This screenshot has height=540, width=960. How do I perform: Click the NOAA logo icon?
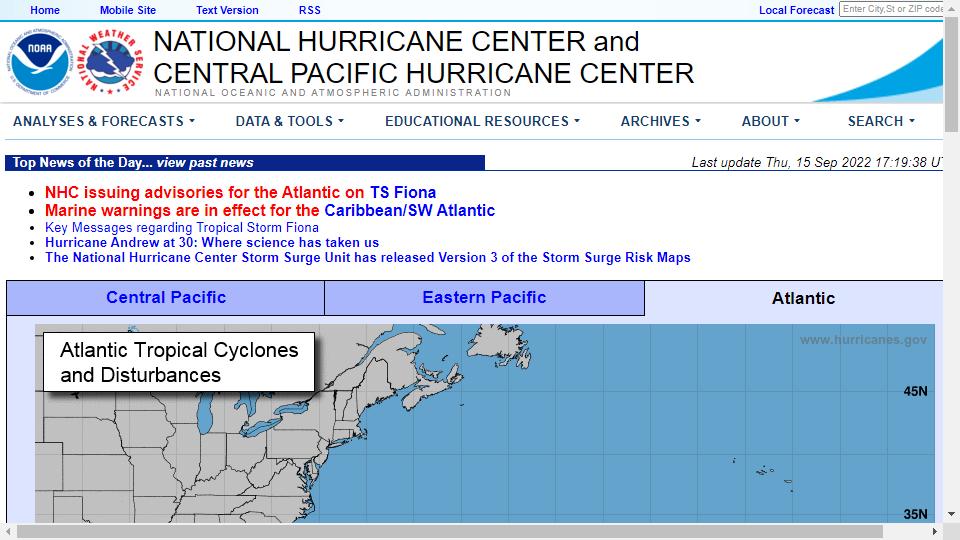coord(40,62)
